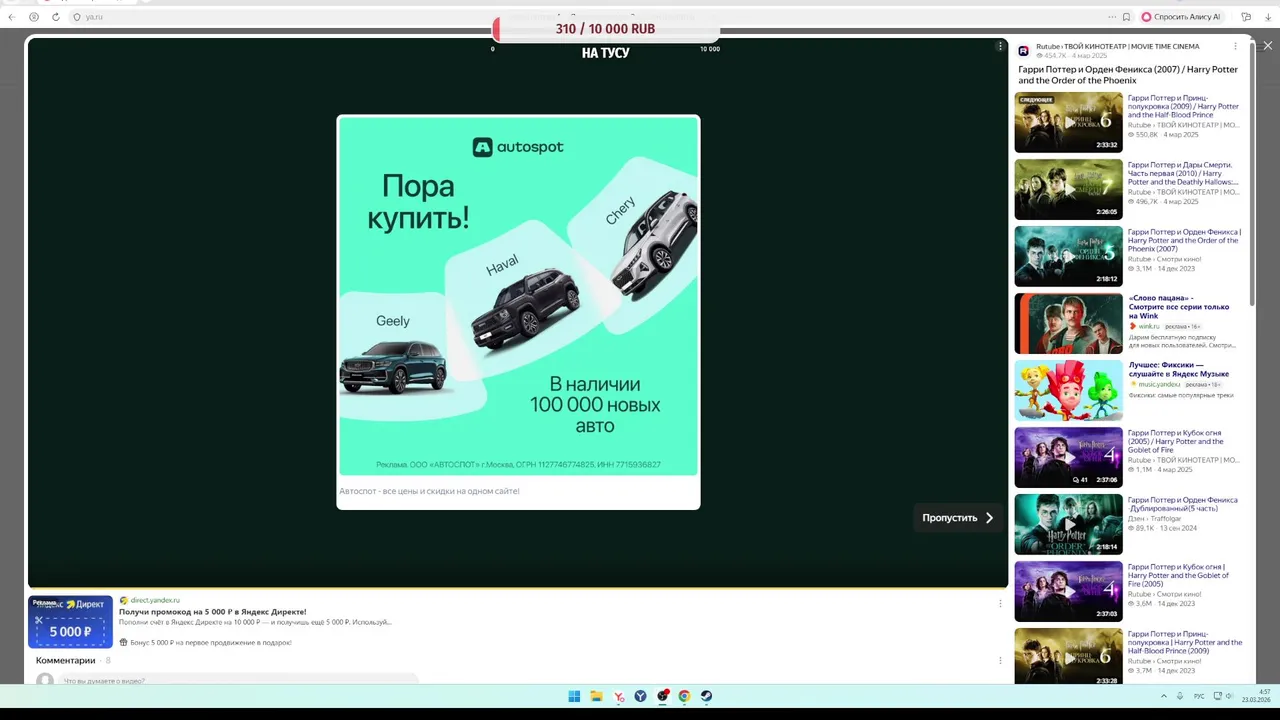Open the dark round Y taskbar icon
The width and height of the screenshot is (1280, 720).
[640, 696]
